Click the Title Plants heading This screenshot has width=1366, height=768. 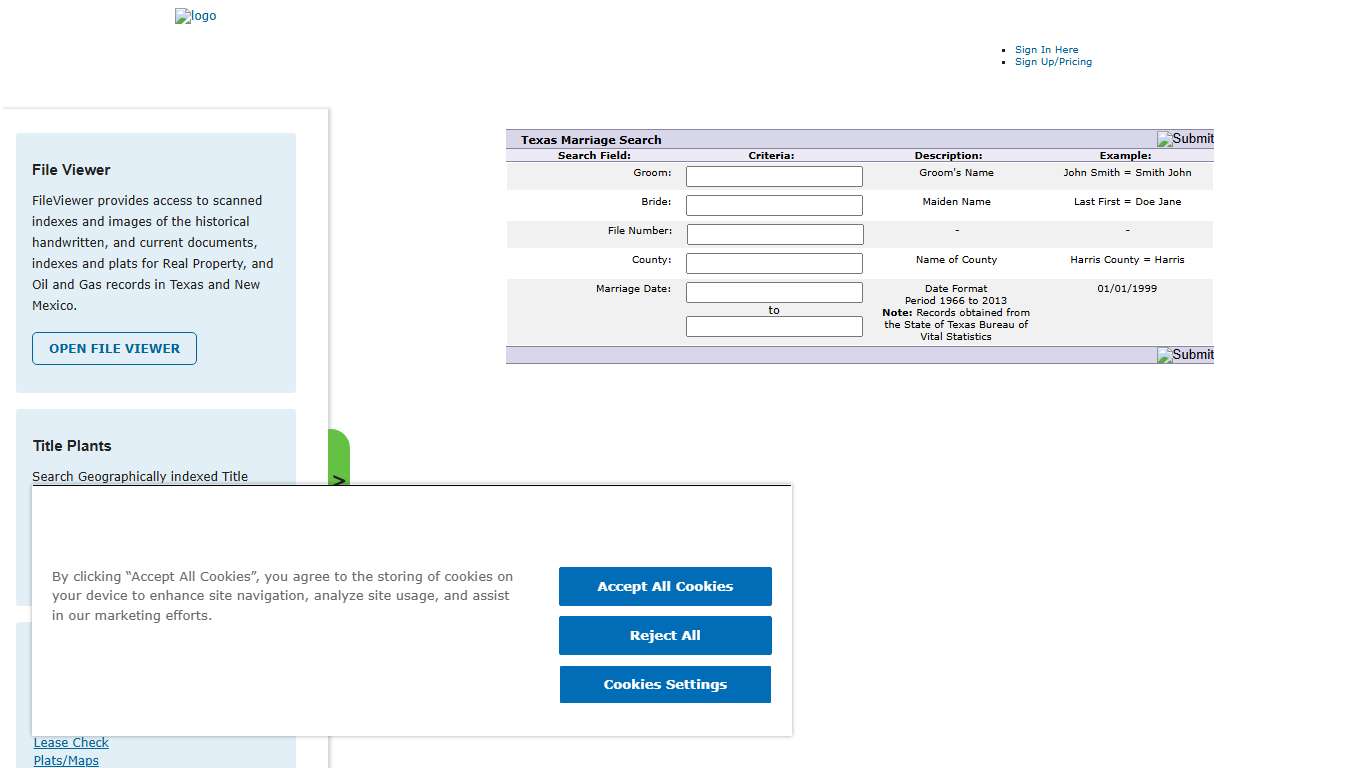pyautogui.click(x=71, y=446)
